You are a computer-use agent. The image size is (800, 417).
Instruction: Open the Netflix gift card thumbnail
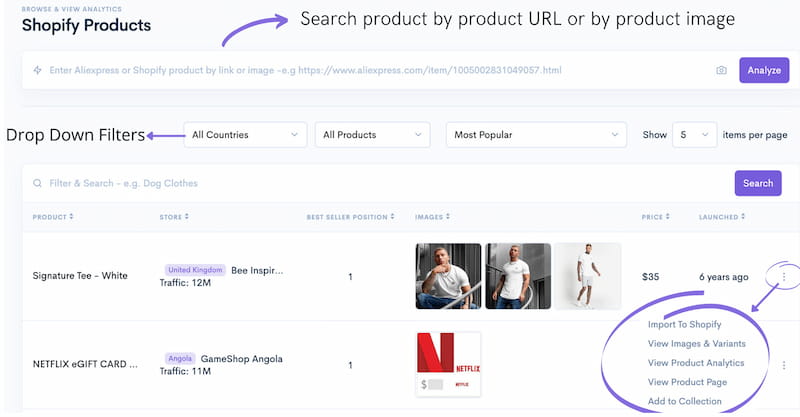pos(448,364)
